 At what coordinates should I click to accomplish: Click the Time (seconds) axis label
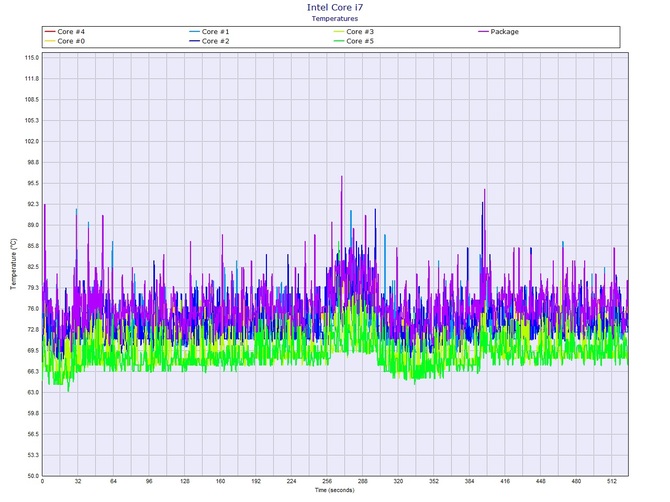tap(335, 490)
